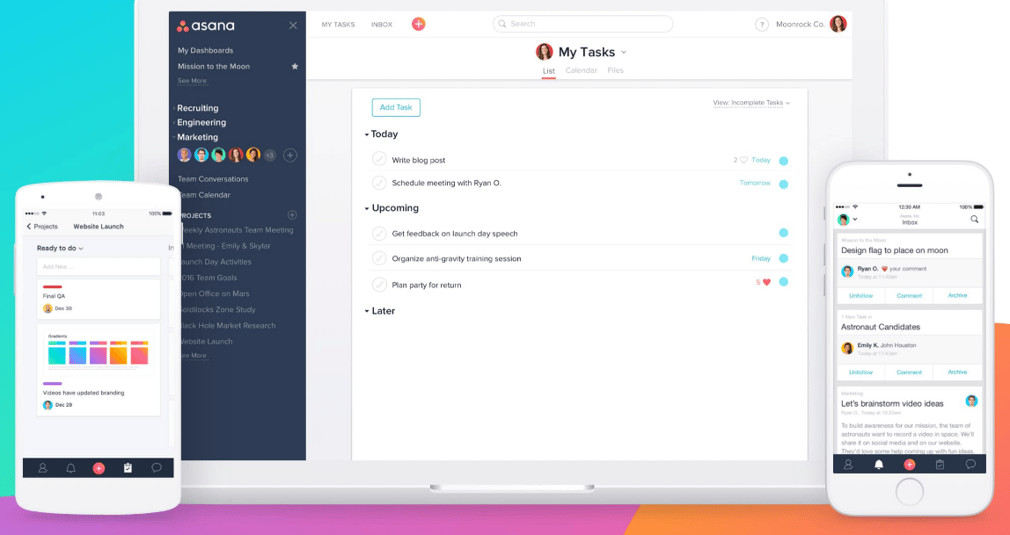Tap notification bell in left phone bottom bar
The image size is (1010, 535).
[x=71, y=469]
